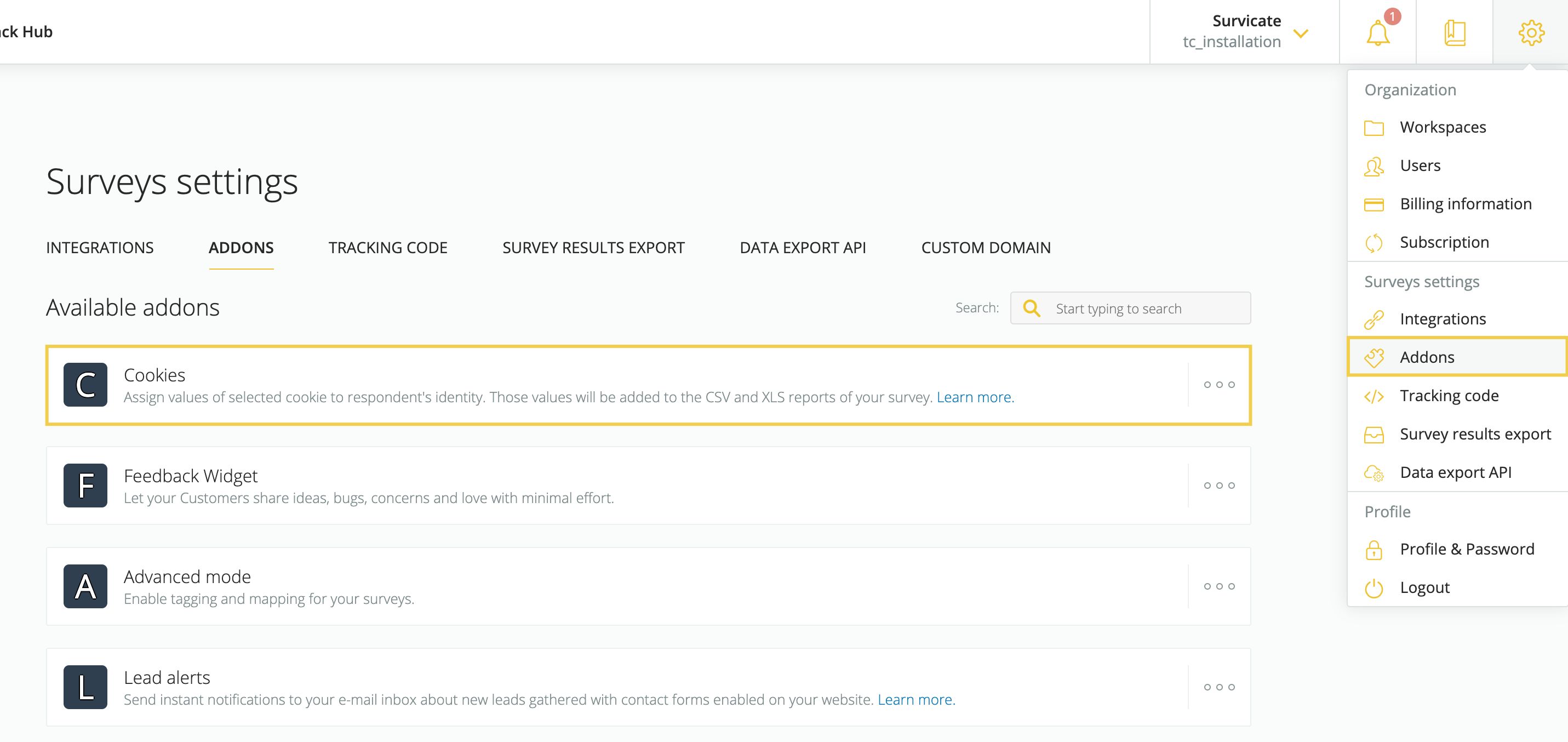Viewport: 1568px width, 742px height.
Task: Click the Lead alerts 'L' icon
Action: [x=85, y=687]
